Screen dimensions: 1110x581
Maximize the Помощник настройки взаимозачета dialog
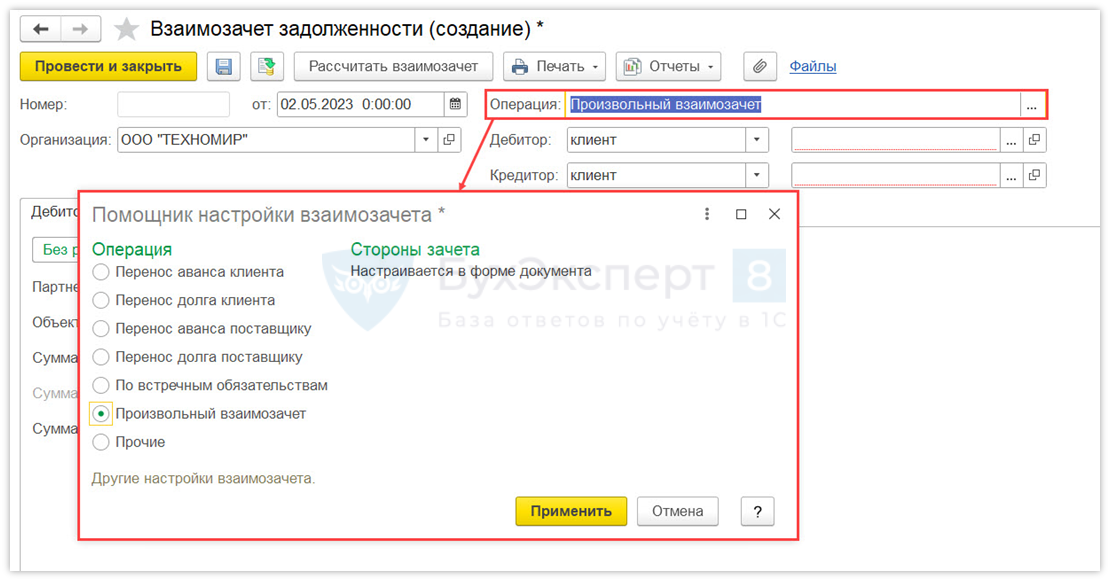point(740,214)
